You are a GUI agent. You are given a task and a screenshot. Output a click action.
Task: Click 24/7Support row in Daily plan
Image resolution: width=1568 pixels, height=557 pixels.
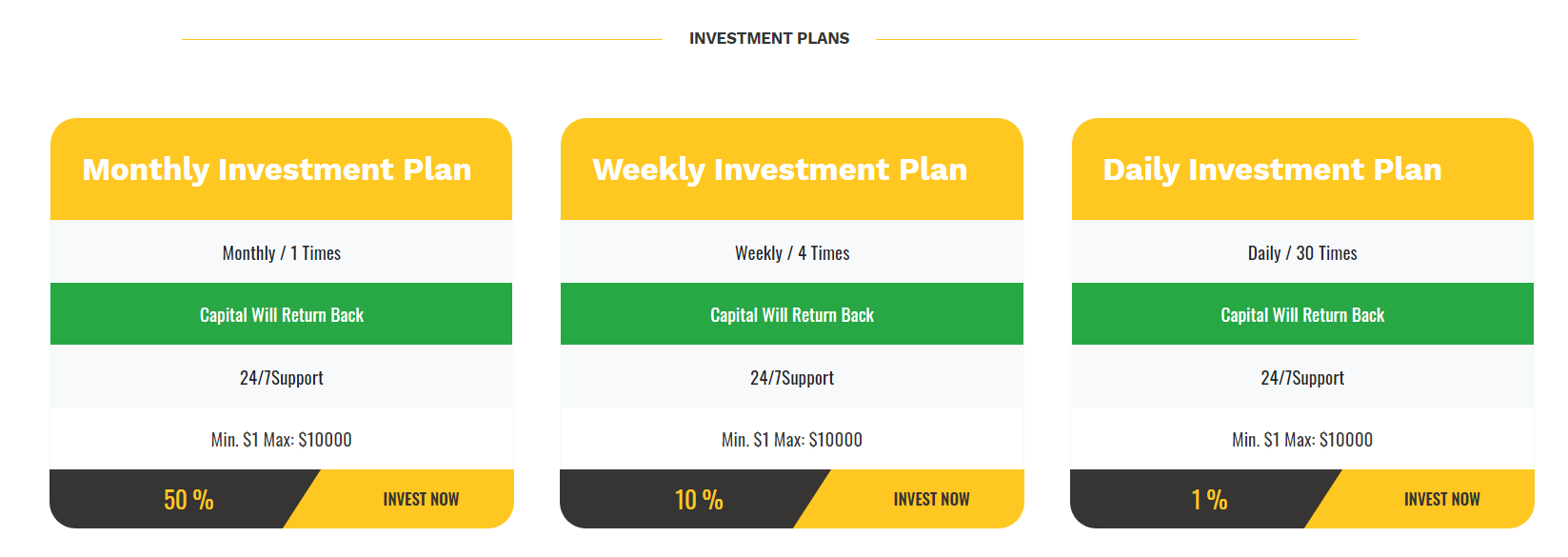tap(1302, 377)
